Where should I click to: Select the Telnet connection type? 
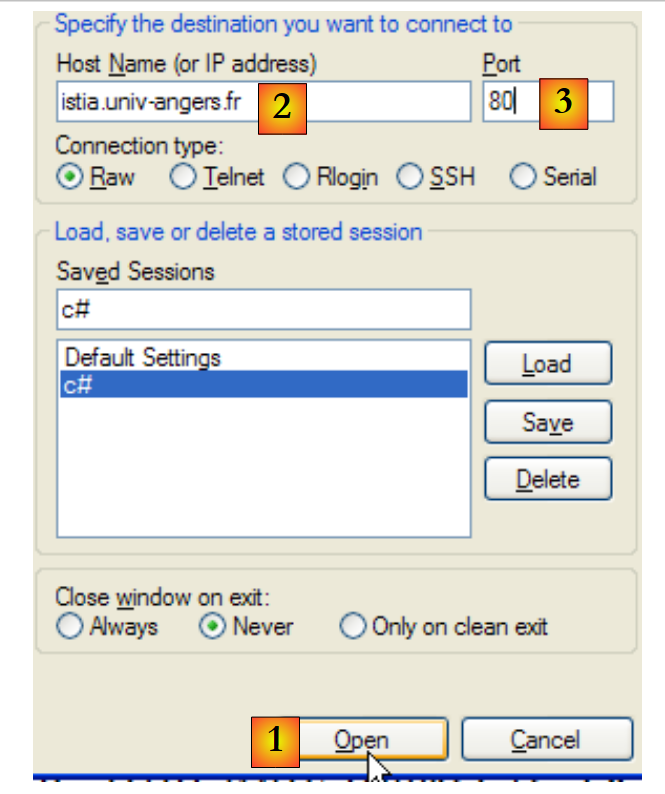184,177
